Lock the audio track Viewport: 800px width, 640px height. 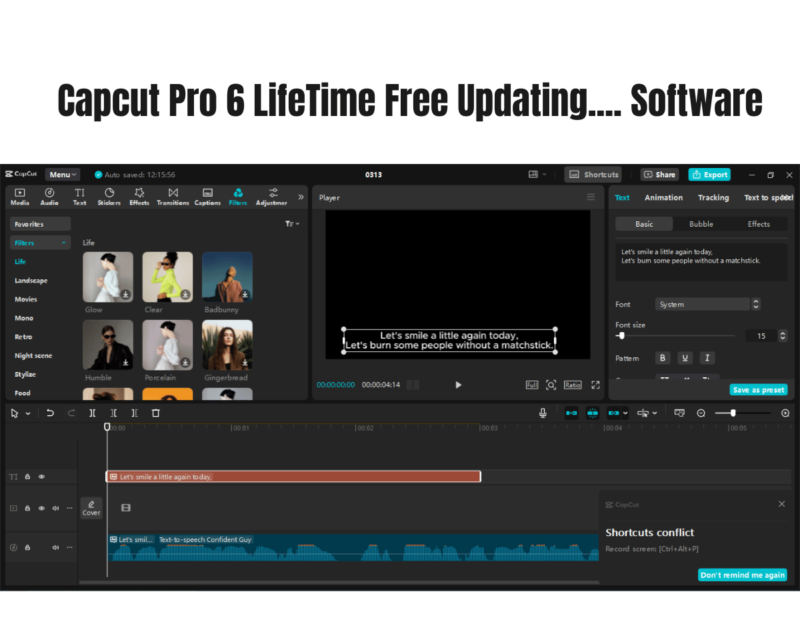(28, 548)
